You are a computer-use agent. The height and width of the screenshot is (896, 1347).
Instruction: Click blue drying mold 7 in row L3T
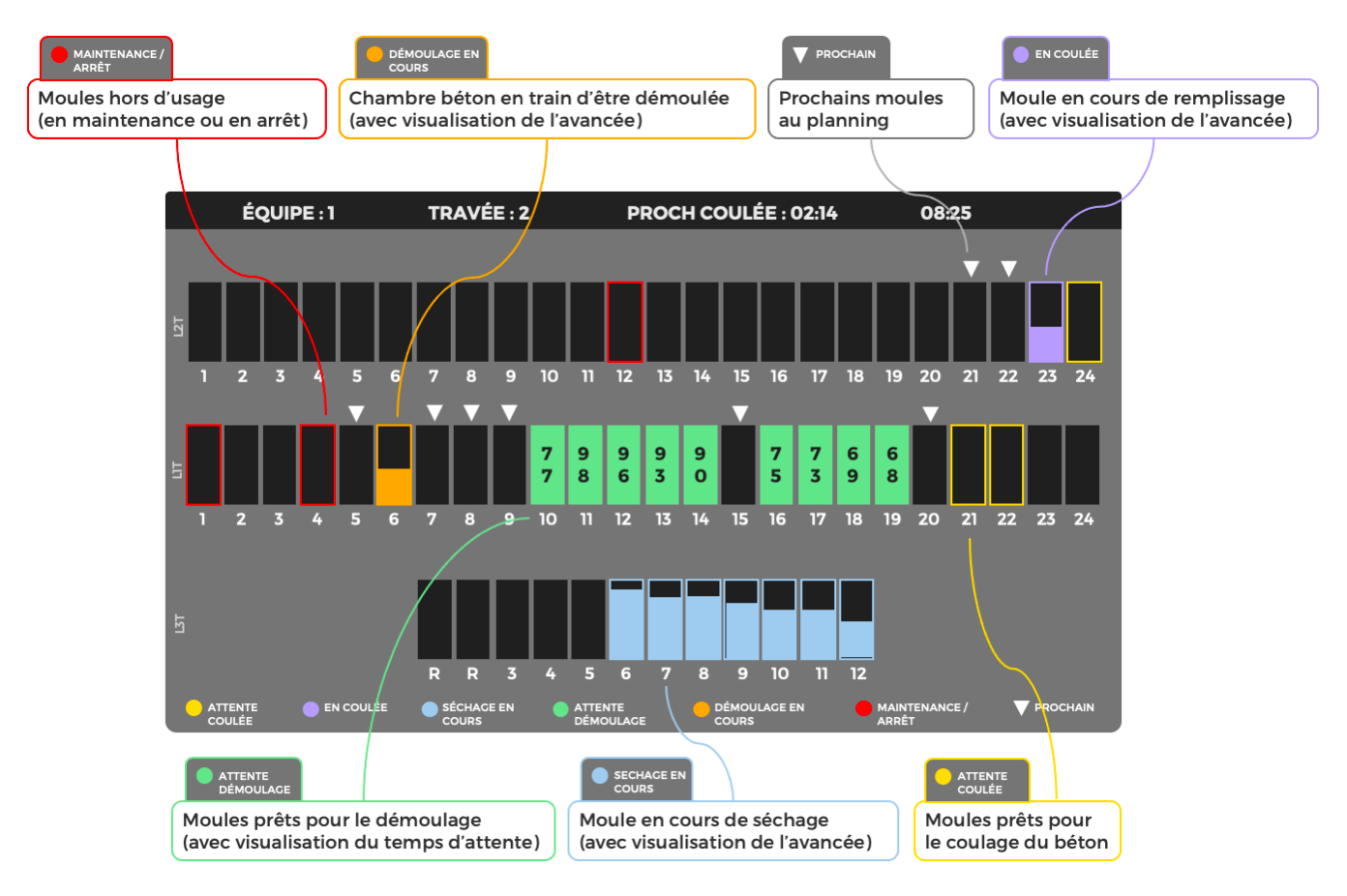point(666,619)
